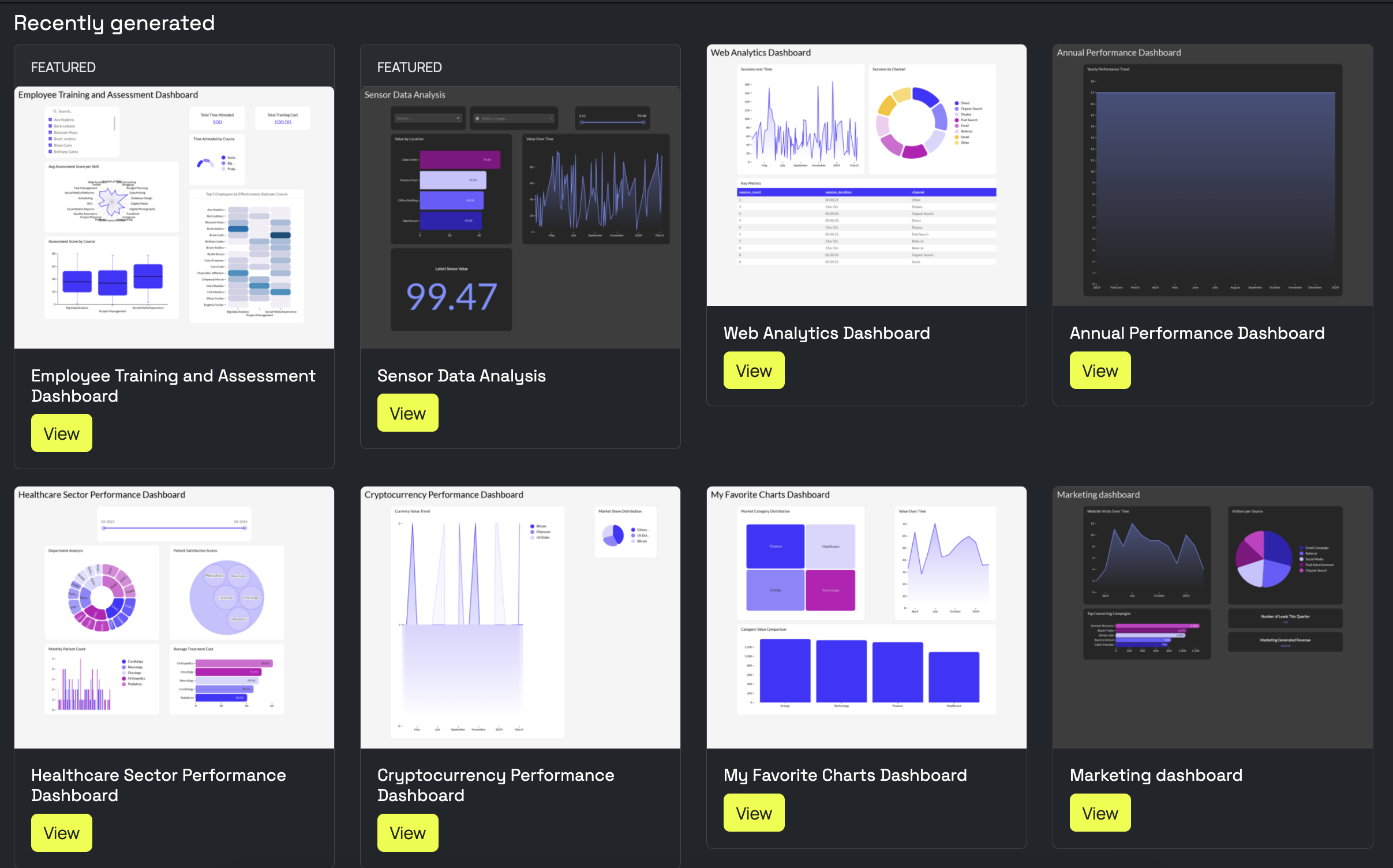Select the My Favorite Charts preview thumbnail
The image size is (1393, 868).
point(866,618)
